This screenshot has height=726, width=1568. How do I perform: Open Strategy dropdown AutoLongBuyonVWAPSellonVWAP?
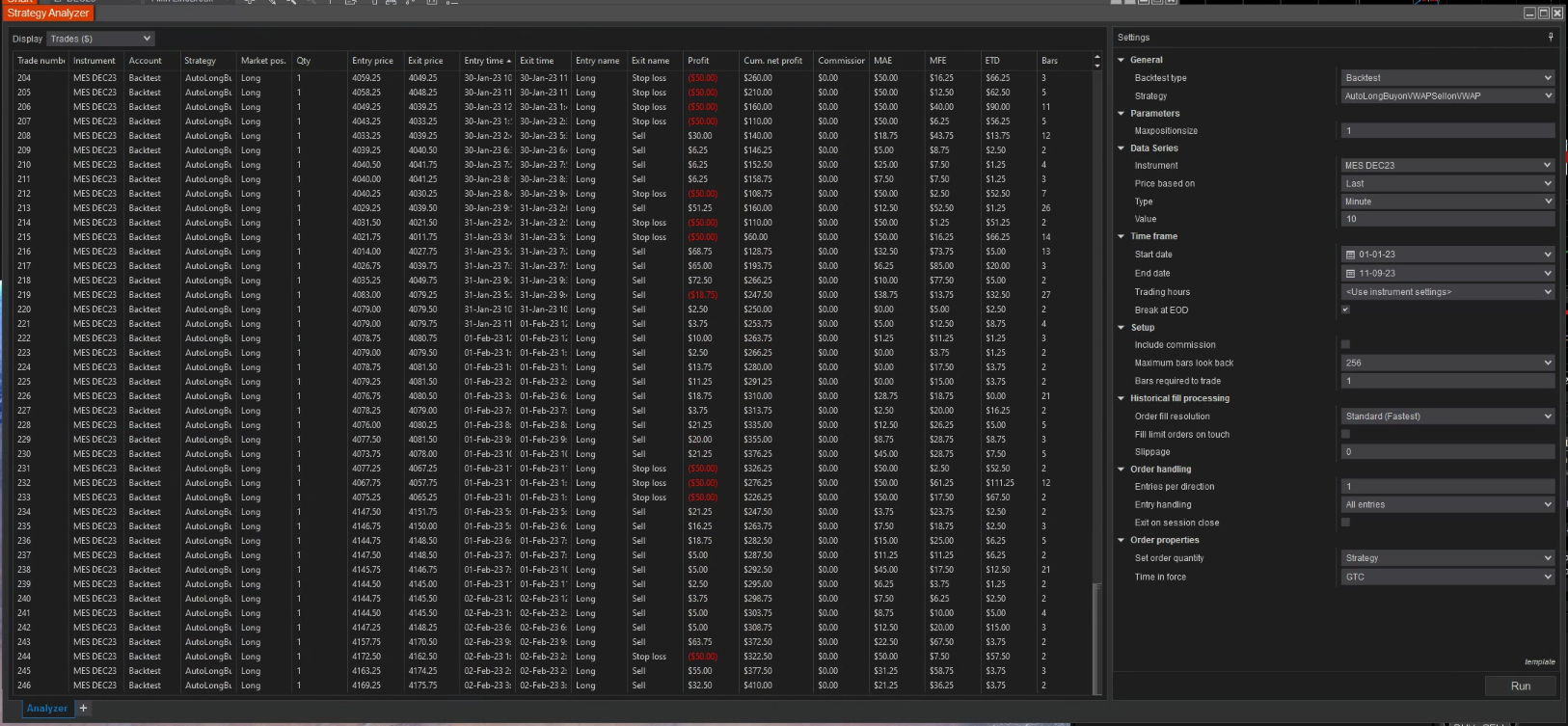(x=1447, y=95)
